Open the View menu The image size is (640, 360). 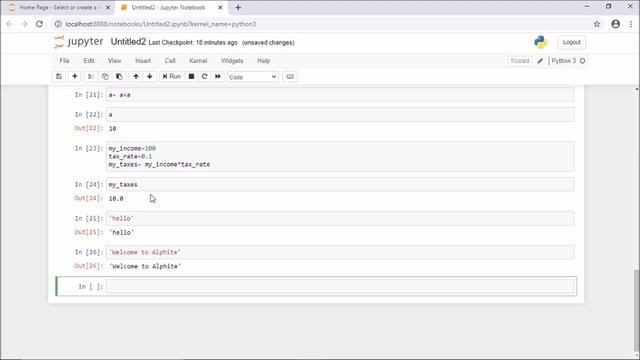tap(115, 61)
